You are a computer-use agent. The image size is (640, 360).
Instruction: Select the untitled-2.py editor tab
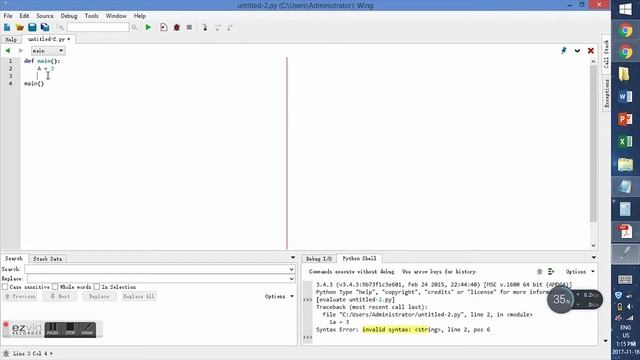tap(49, 39)
